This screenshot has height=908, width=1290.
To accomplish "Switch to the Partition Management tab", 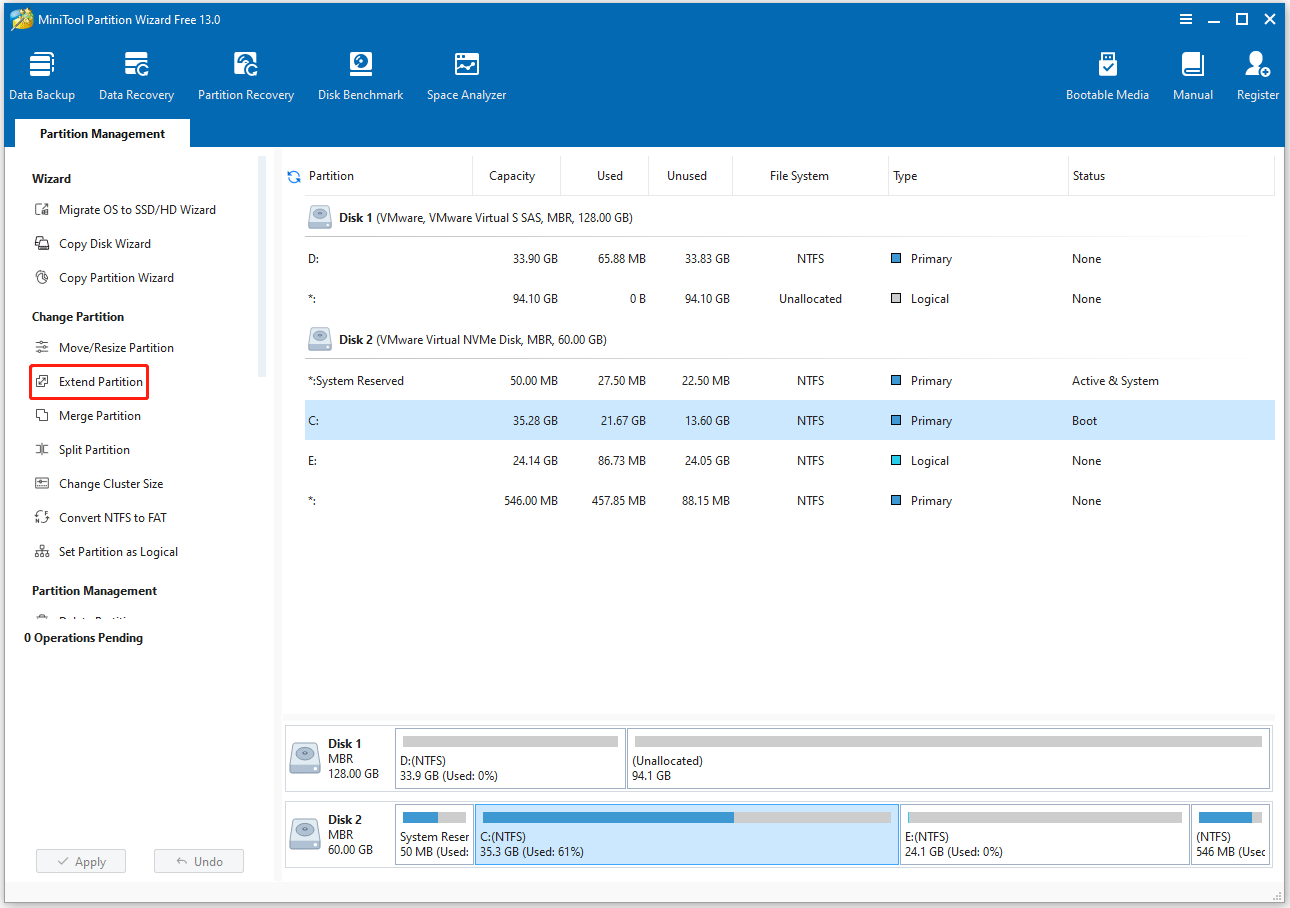I will pos(101,133).
